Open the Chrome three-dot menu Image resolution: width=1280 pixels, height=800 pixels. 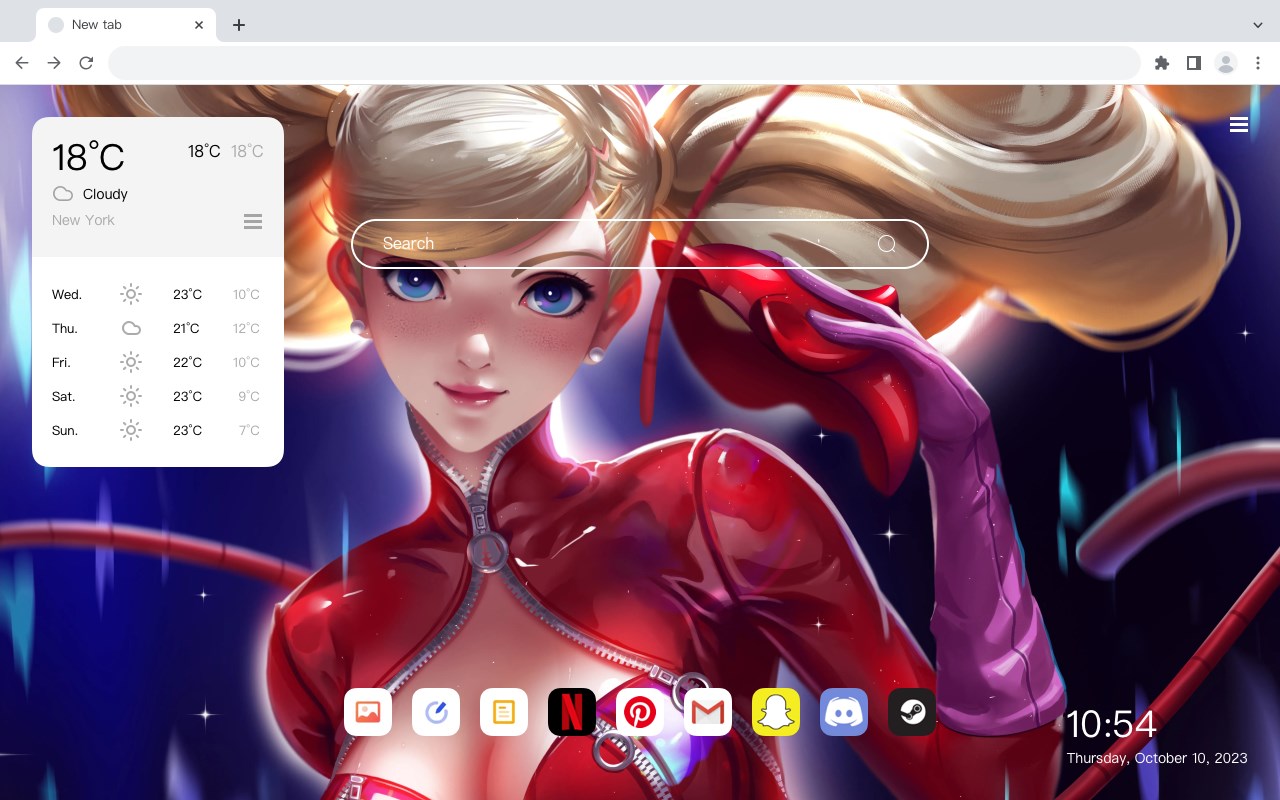[1258, 63]
